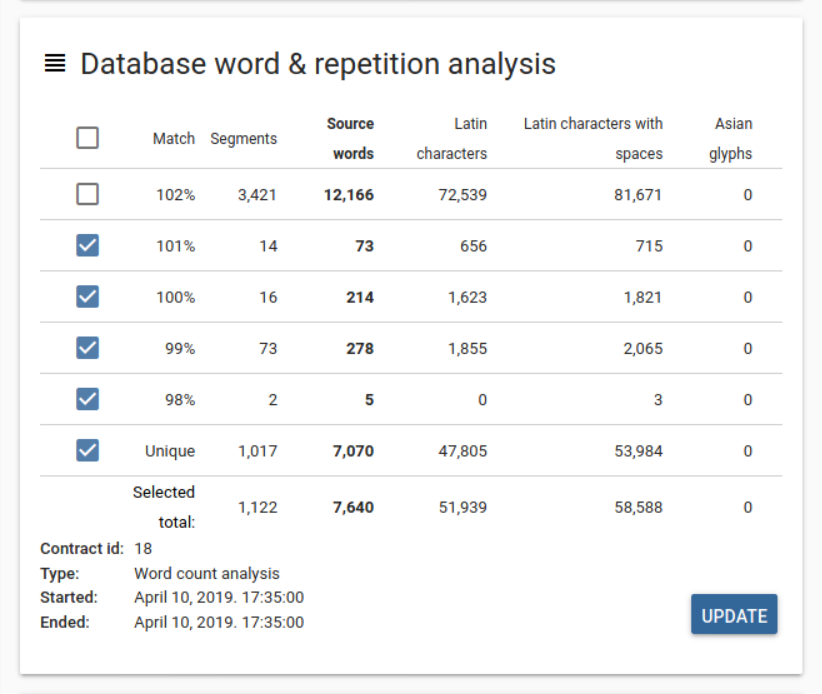Click the Contract id value 18
The width and height of the screenshot is (822, 694).
tap(143, 549)
